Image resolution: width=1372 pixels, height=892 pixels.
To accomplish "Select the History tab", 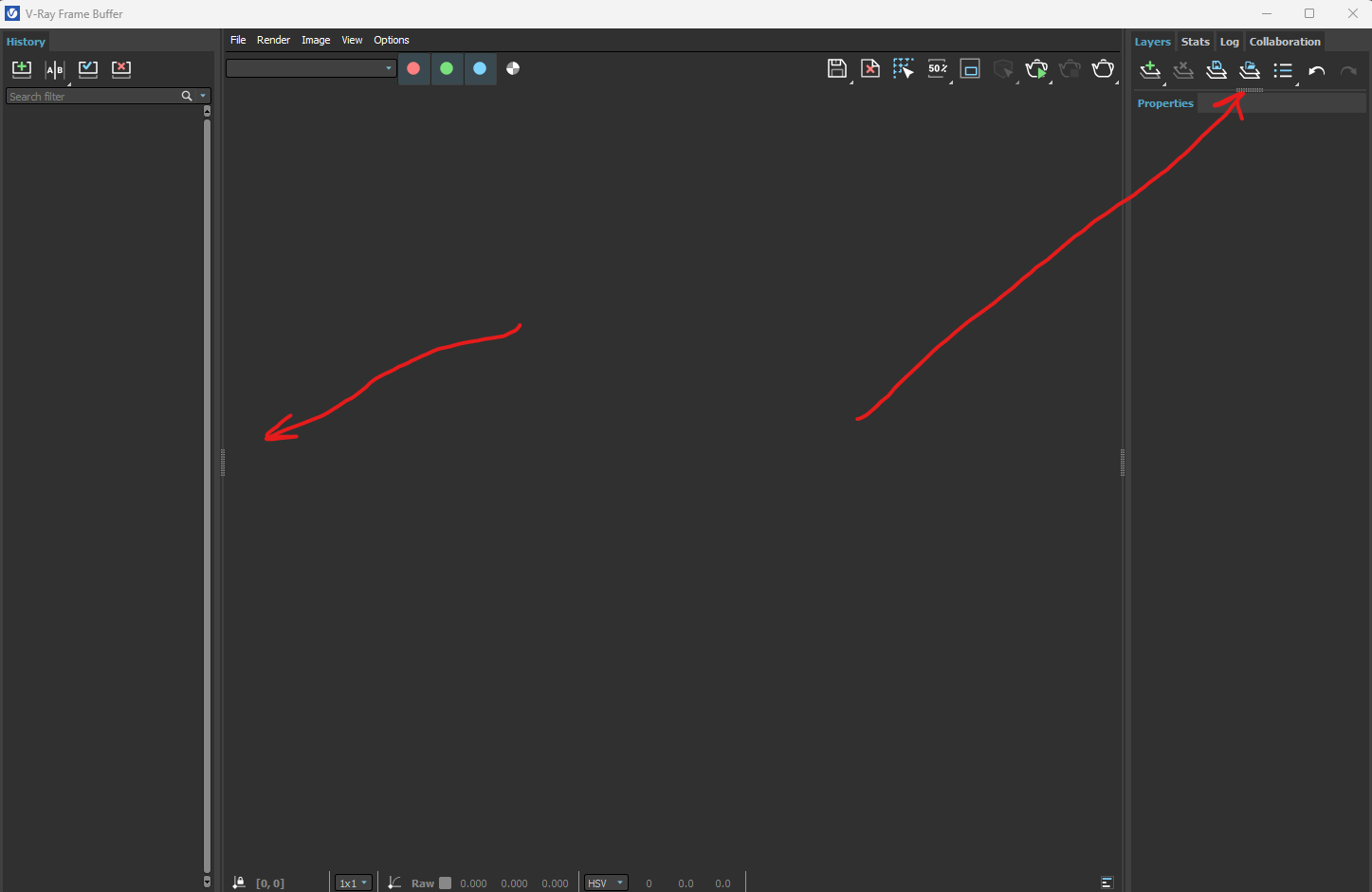I will tap(26, 42).
